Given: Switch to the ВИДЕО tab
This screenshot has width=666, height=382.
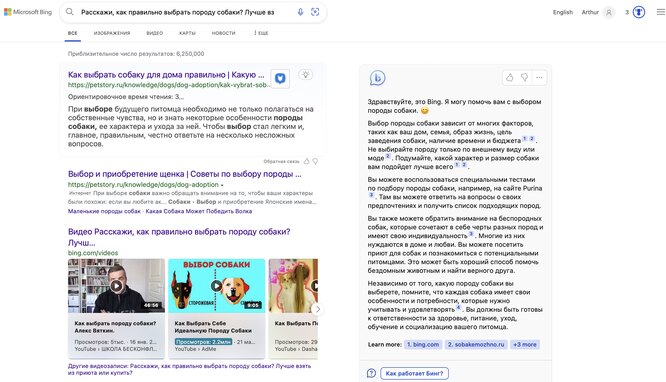Looking at the screenshot, I should (x=155, y=33).
